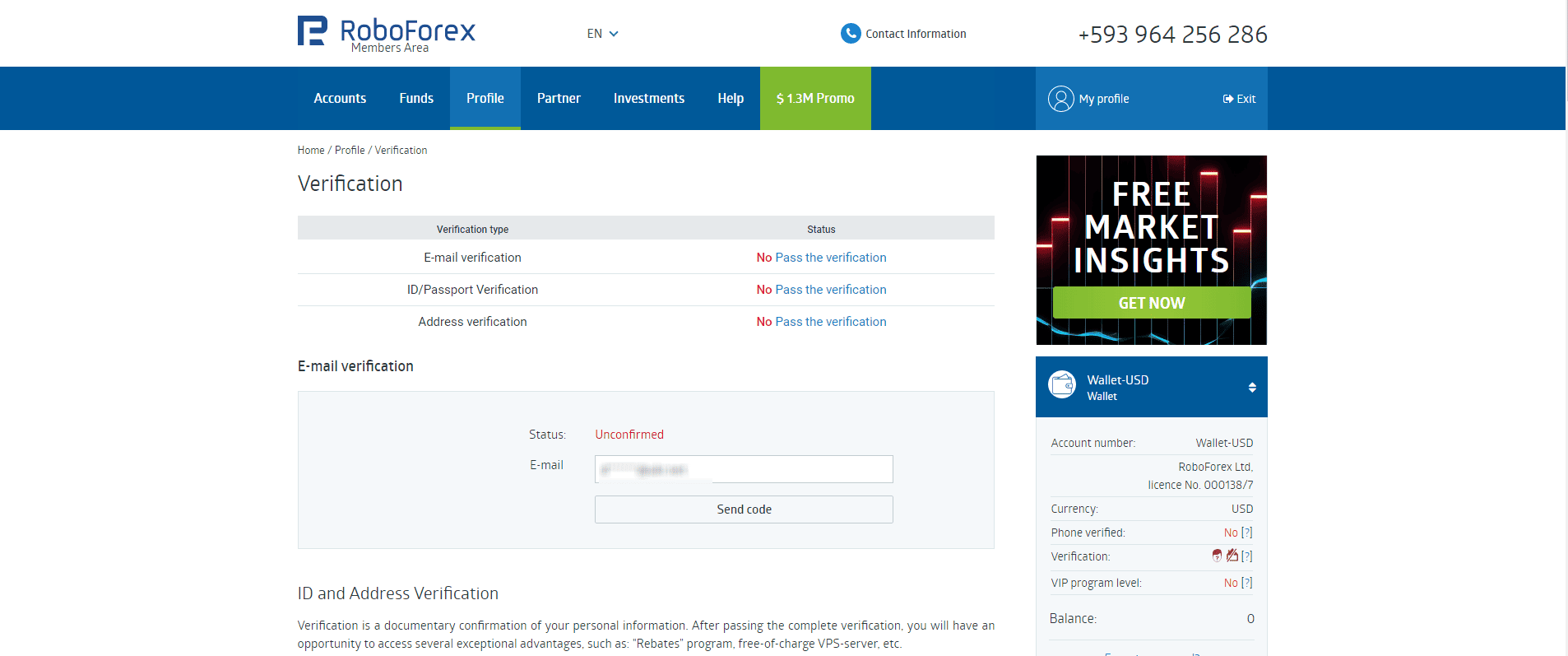Viewport: 1568px width, 656px height.
Task: Click the Contact Information link
Action: [916, 34]
